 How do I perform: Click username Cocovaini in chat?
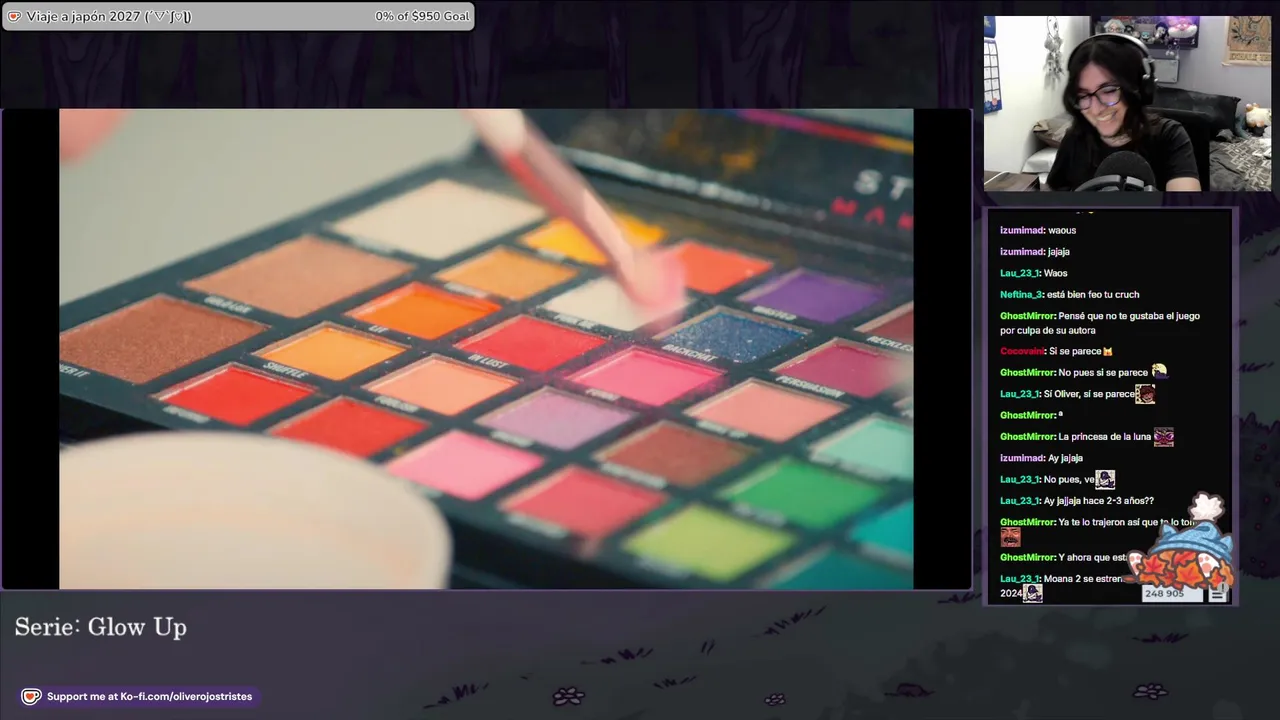point(1022,351)
